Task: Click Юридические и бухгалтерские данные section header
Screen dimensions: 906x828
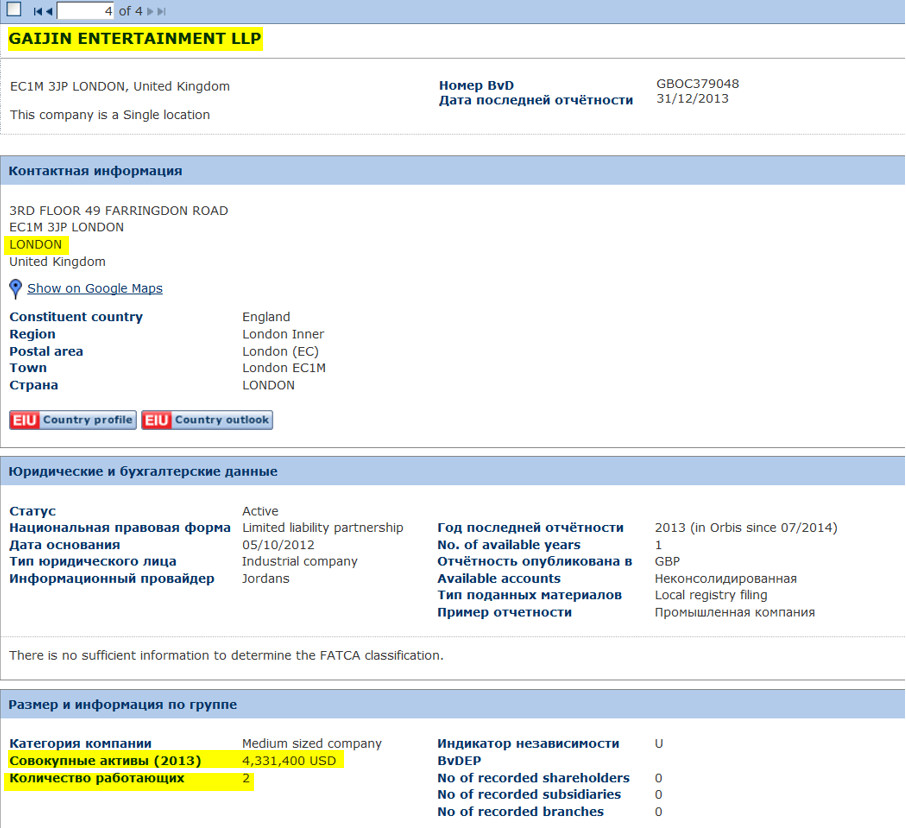Action: pos(452,471)
